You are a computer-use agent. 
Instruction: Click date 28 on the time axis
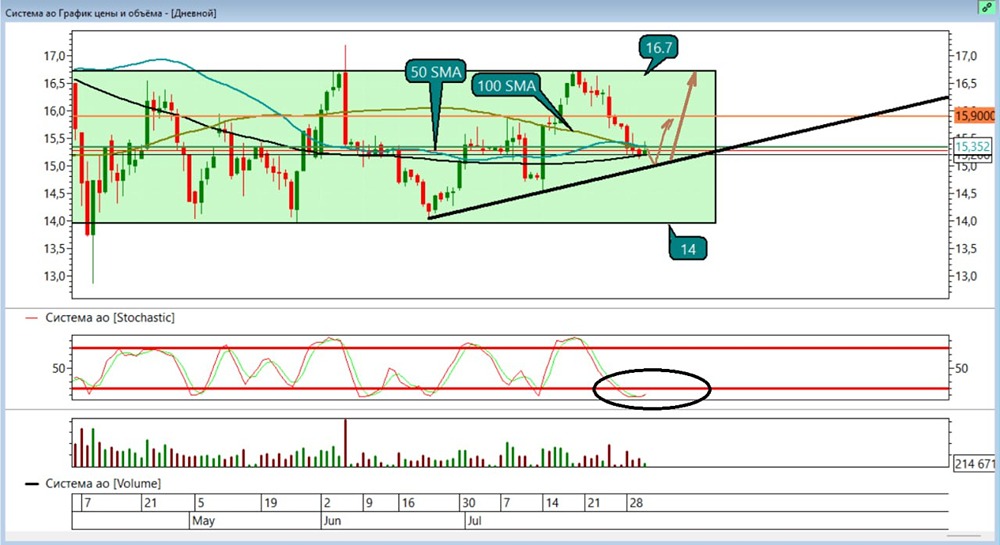636,503
